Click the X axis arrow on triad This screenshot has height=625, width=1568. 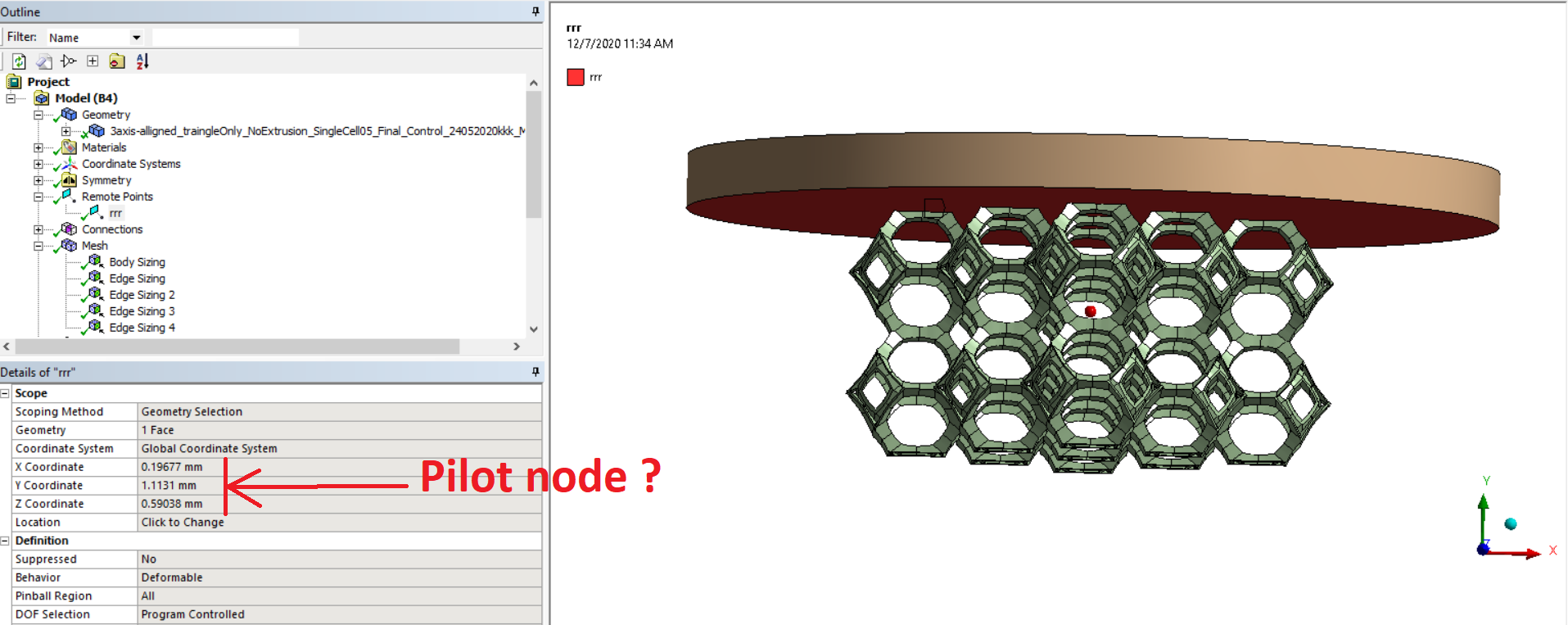(1533, 555)
